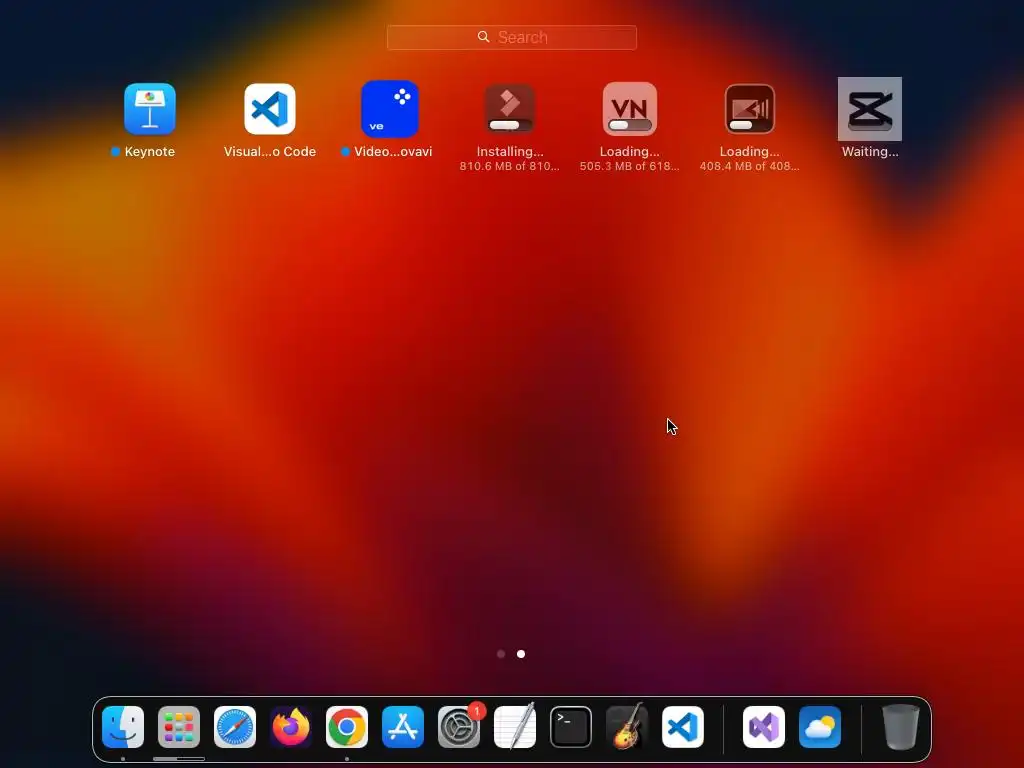This screenshot has width=1024, height=768.
Task: Click the Launchpad icon in the Dock
Action: point(179,727)
